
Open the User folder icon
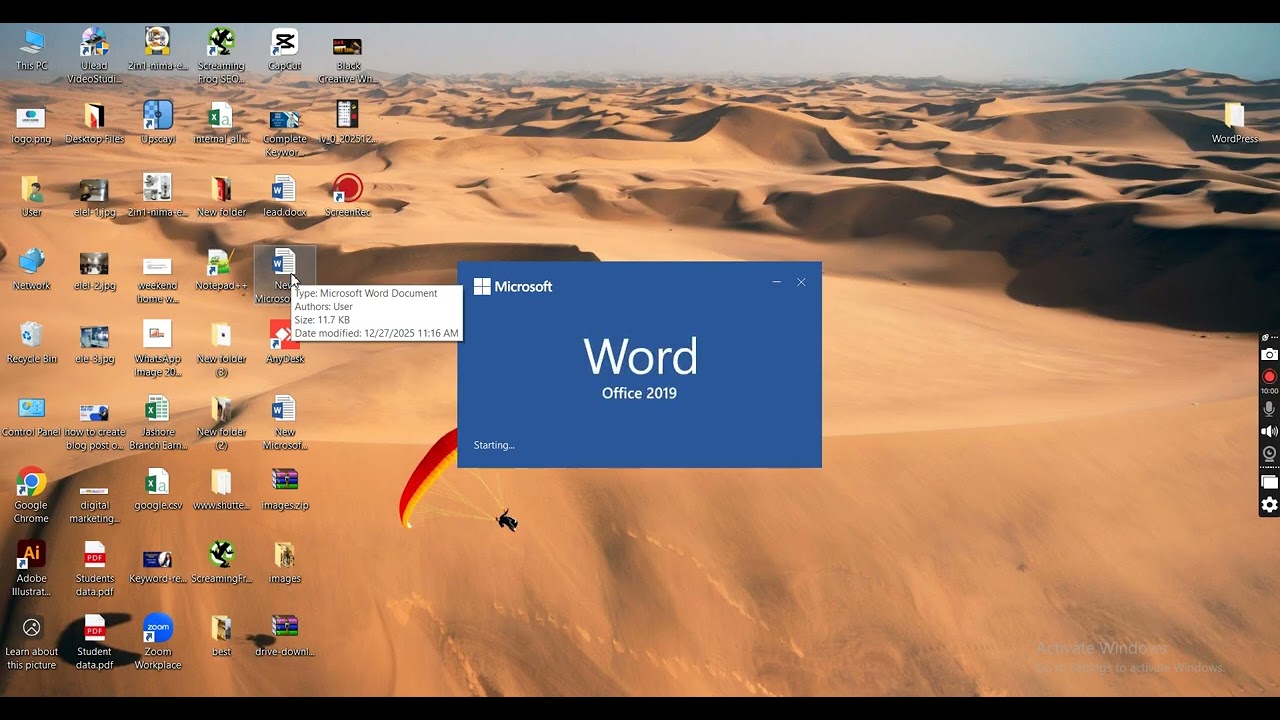point(31,196)
